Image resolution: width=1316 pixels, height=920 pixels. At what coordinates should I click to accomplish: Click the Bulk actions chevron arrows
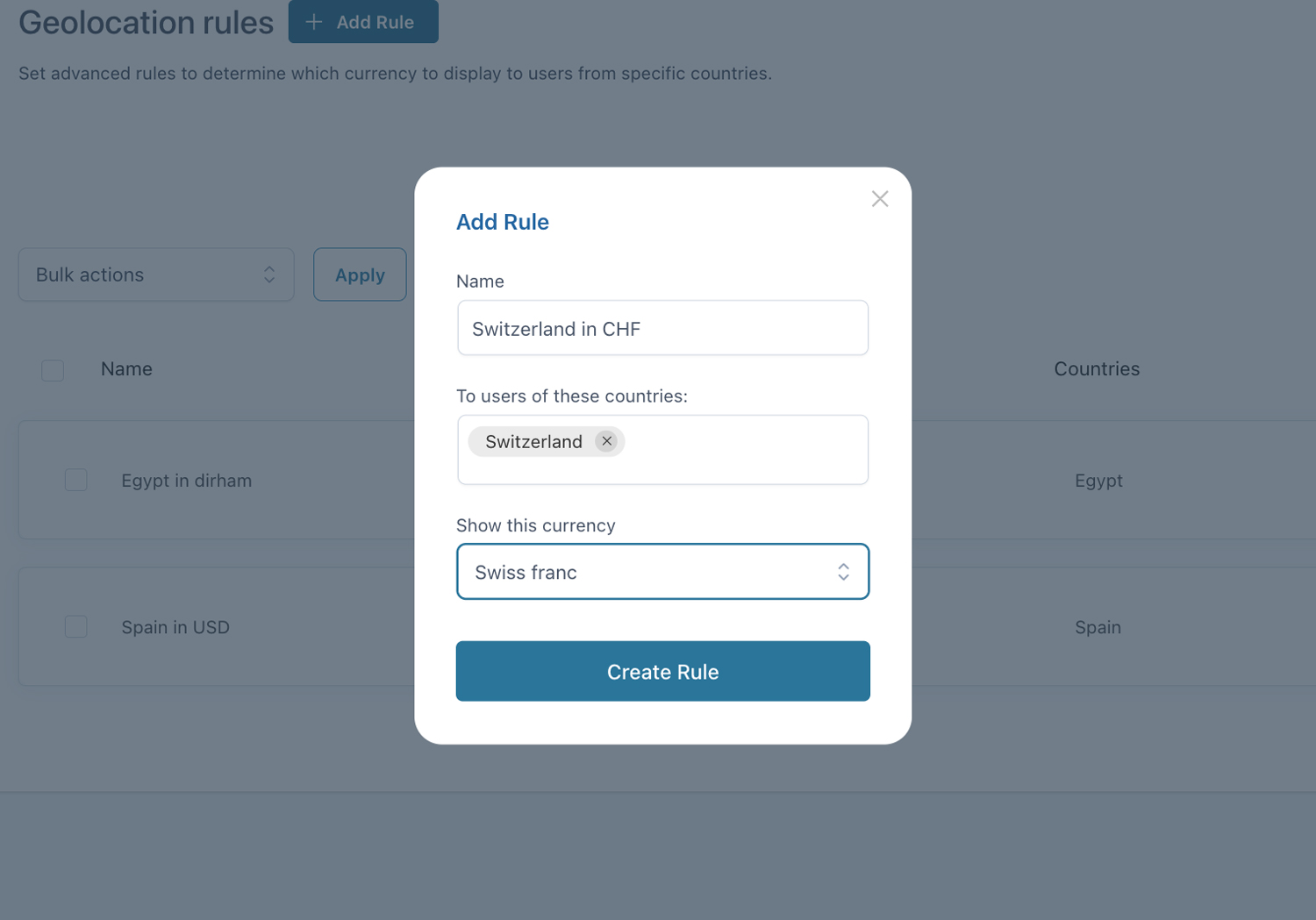tap(269, 275)
